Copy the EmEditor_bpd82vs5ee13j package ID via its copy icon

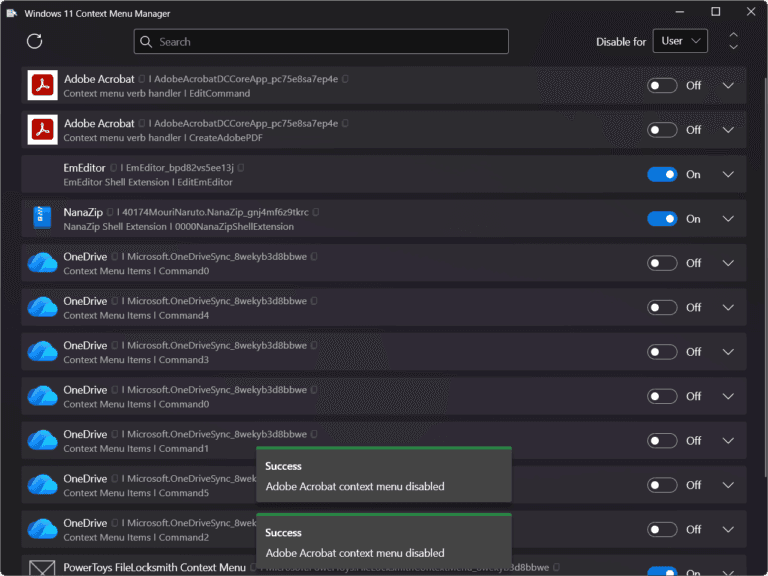pyautogui.click(x=241, y=168)
